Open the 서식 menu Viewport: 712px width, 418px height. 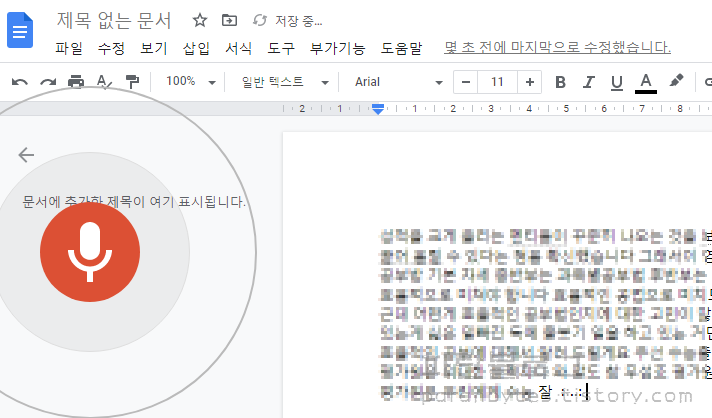[238, 48]
